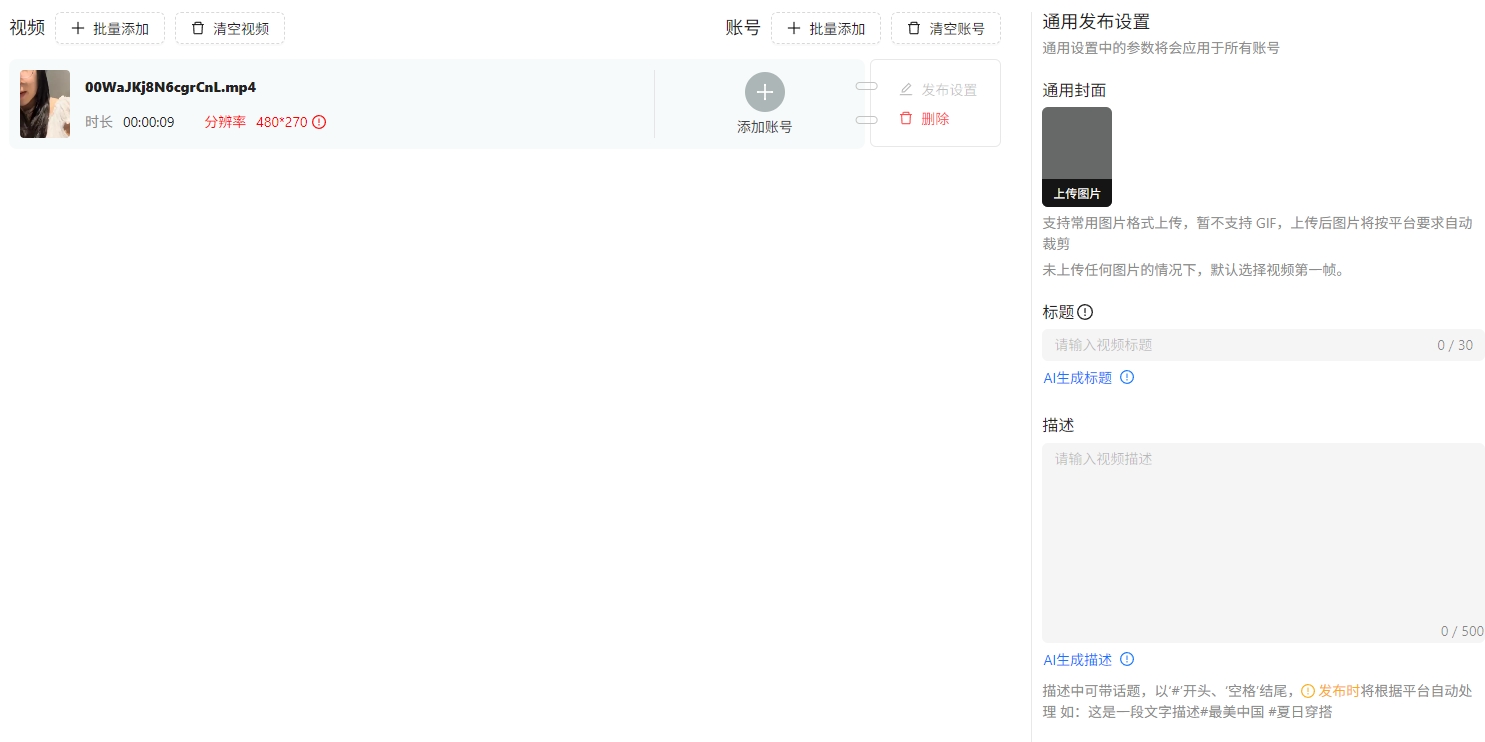
Task: Click the red trash 删除 icon
Action: click(x=906, y=119)
